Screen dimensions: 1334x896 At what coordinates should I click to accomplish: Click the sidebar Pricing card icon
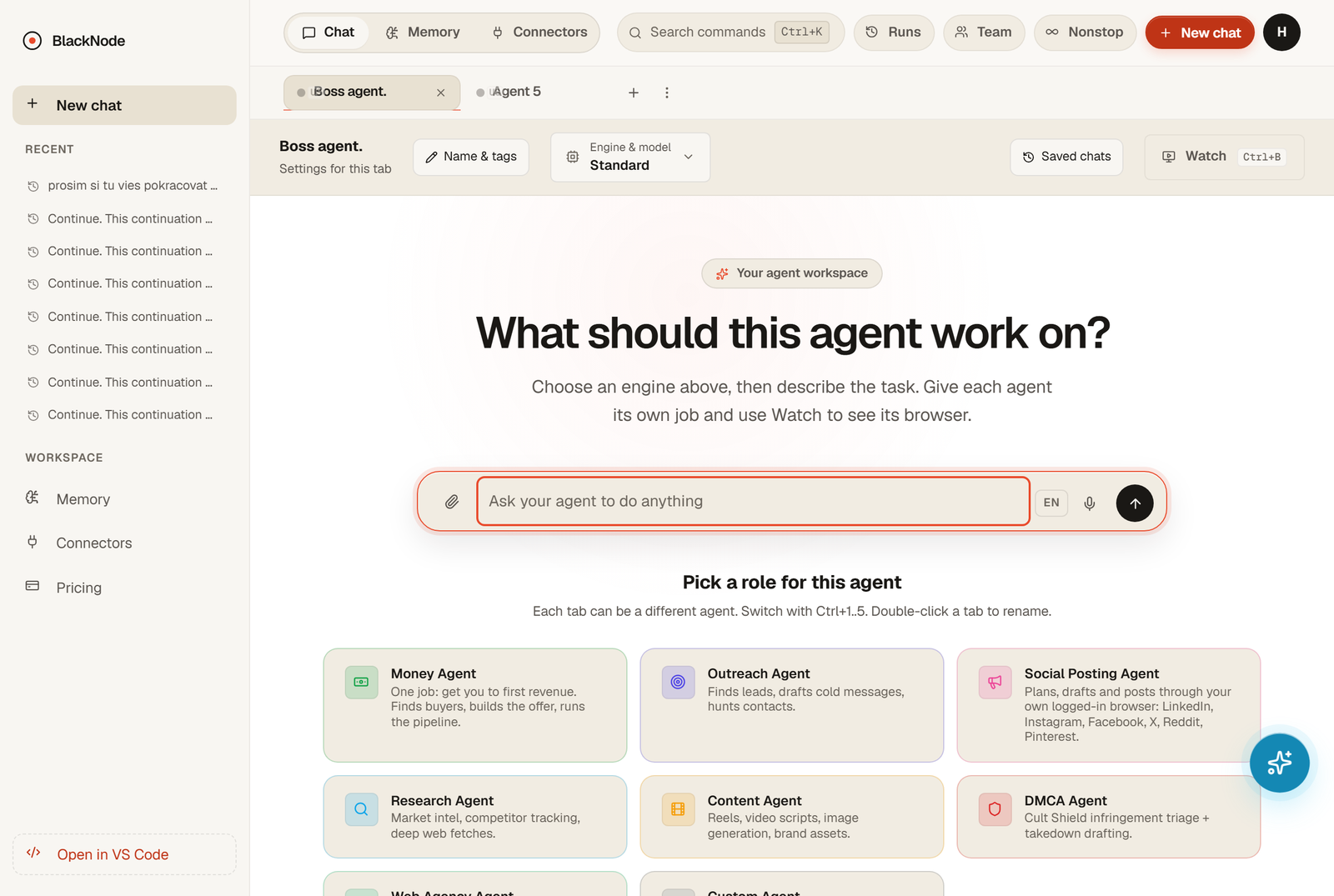pos(33,586)
